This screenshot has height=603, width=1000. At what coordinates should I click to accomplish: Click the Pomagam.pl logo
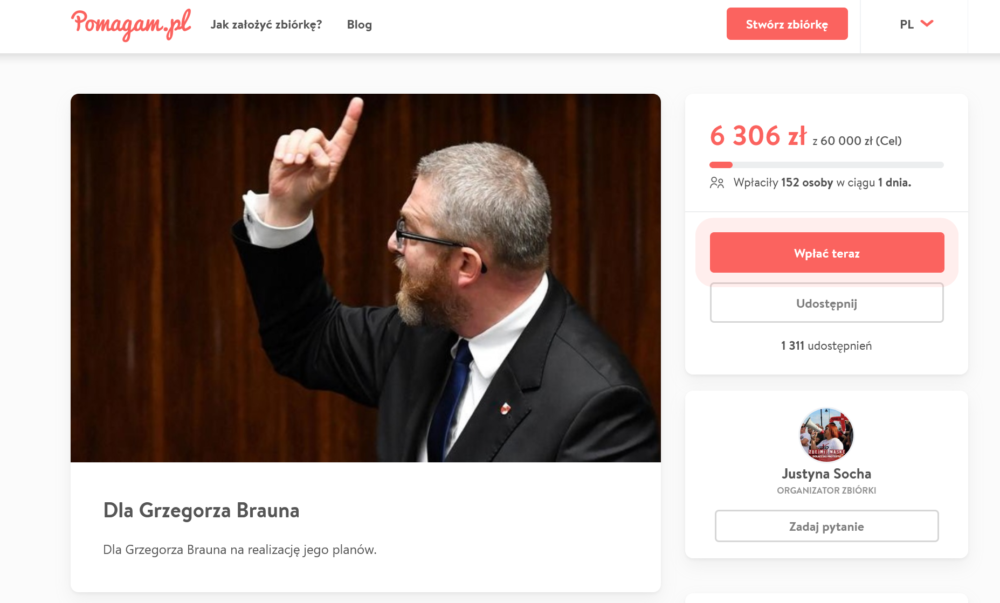pyautogui.click(x=131, y=24)
